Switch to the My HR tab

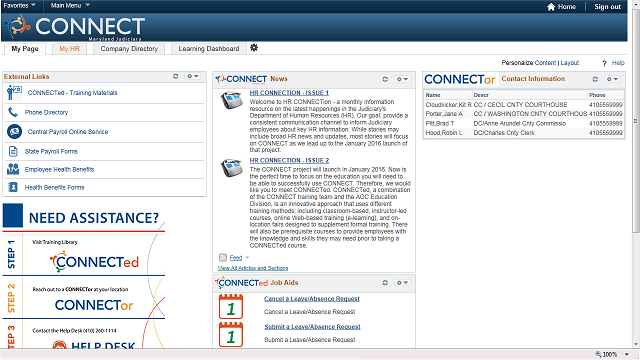69,49
